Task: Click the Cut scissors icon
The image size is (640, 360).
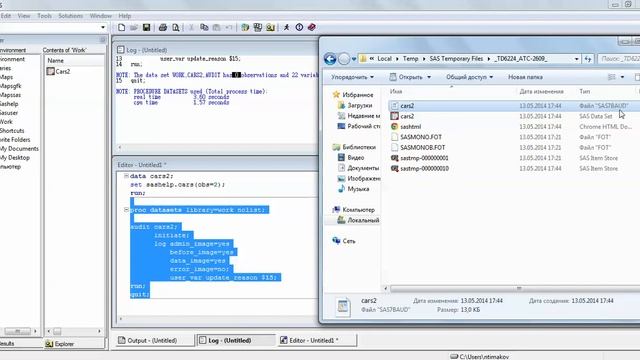Action: click(191, 27)
